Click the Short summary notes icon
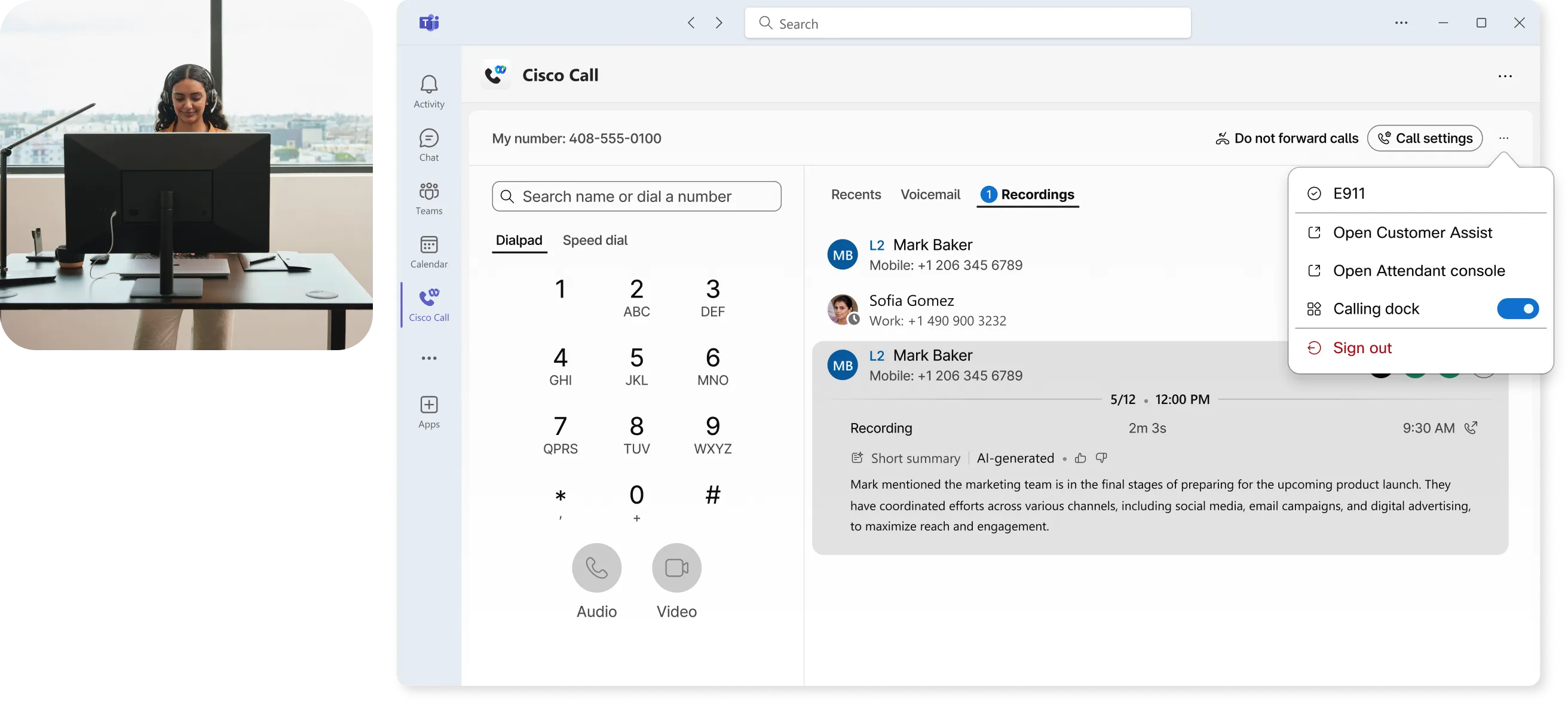The height and width of the screenshot is (717, 1568). [x=857, y=458]
